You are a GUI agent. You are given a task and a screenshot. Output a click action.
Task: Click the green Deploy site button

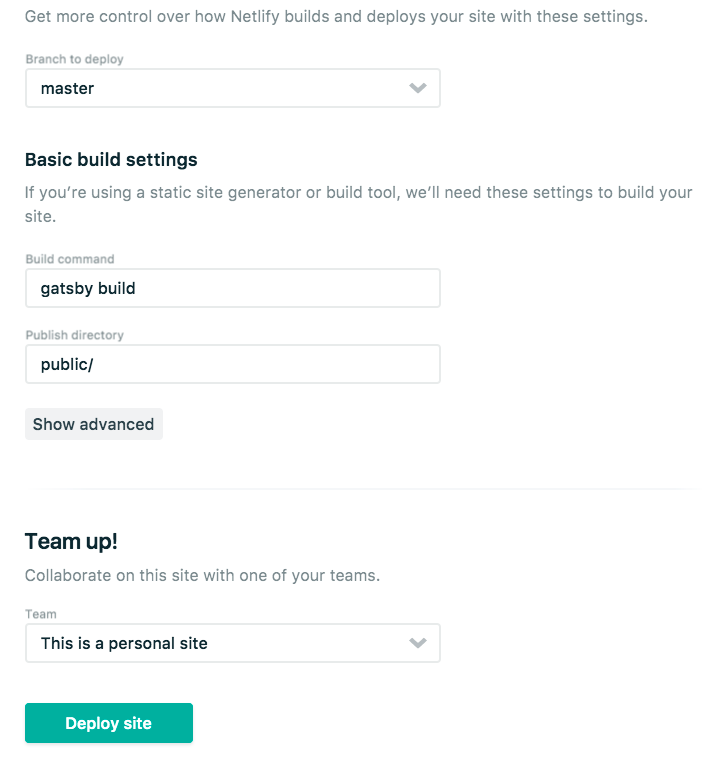point(109,723)
